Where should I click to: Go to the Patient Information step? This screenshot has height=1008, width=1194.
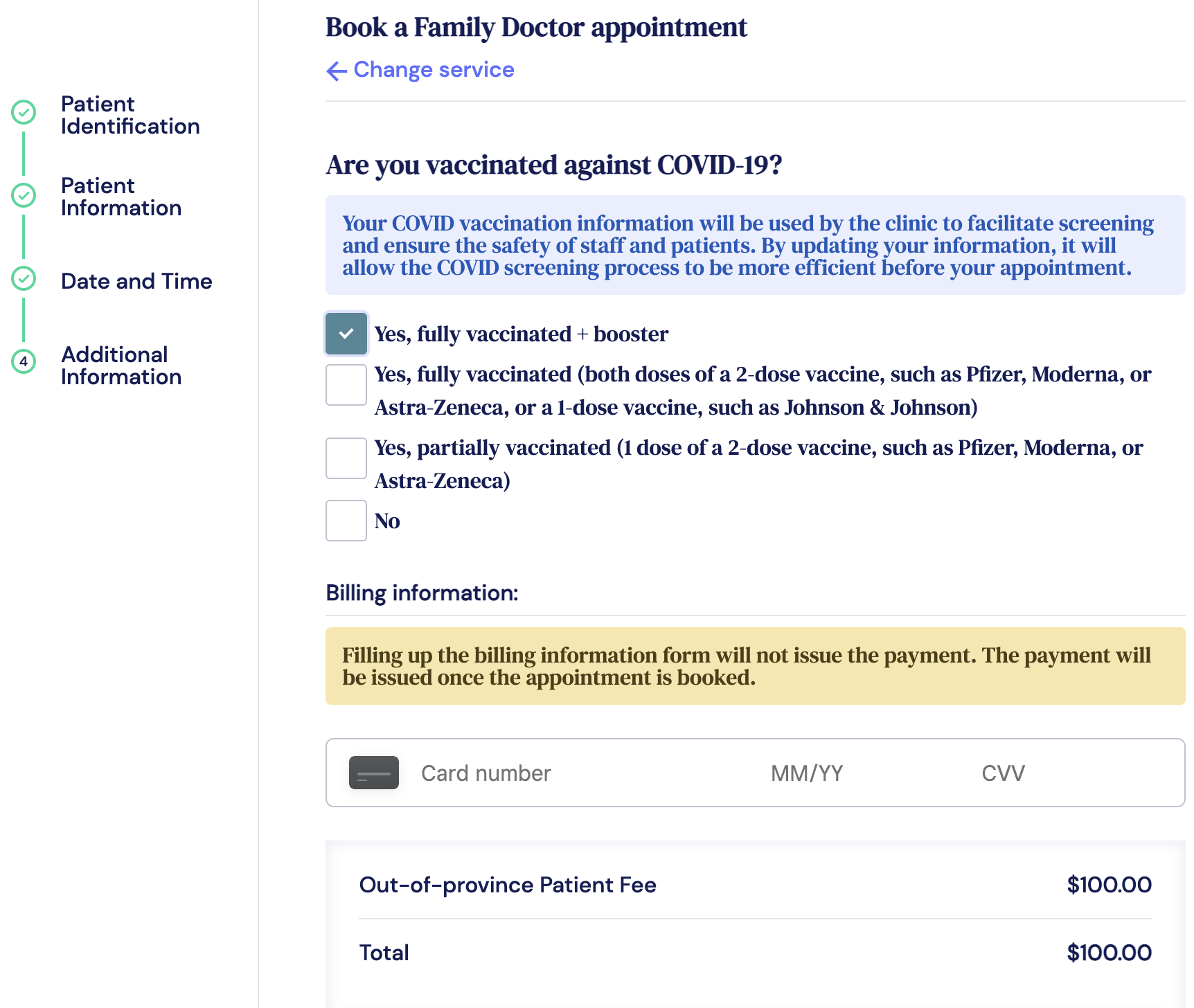[x=121, y=197]
